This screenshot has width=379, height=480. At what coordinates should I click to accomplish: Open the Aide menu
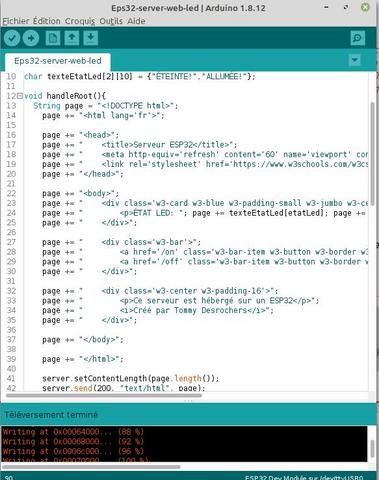click(x=136, y=21)
